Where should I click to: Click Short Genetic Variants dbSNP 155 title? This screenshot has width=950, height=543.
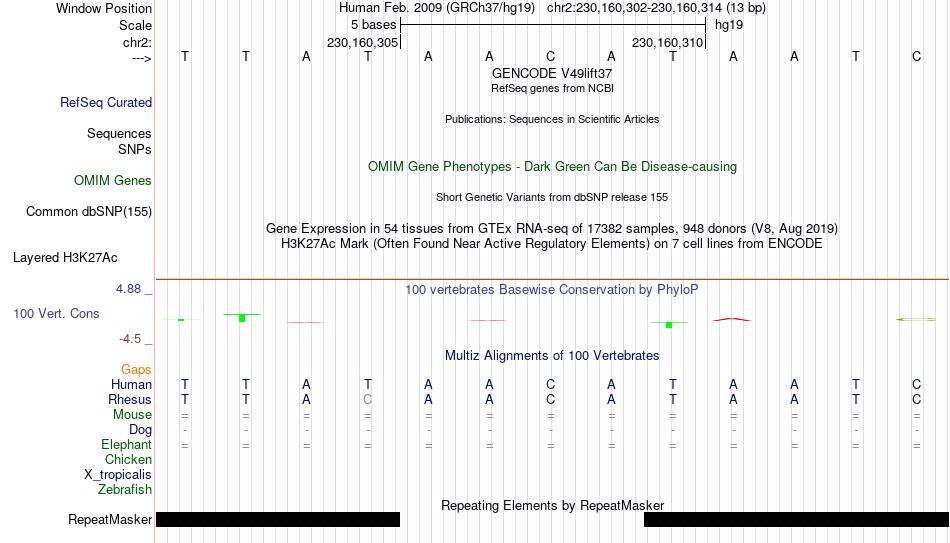click(x=552, y=198)
